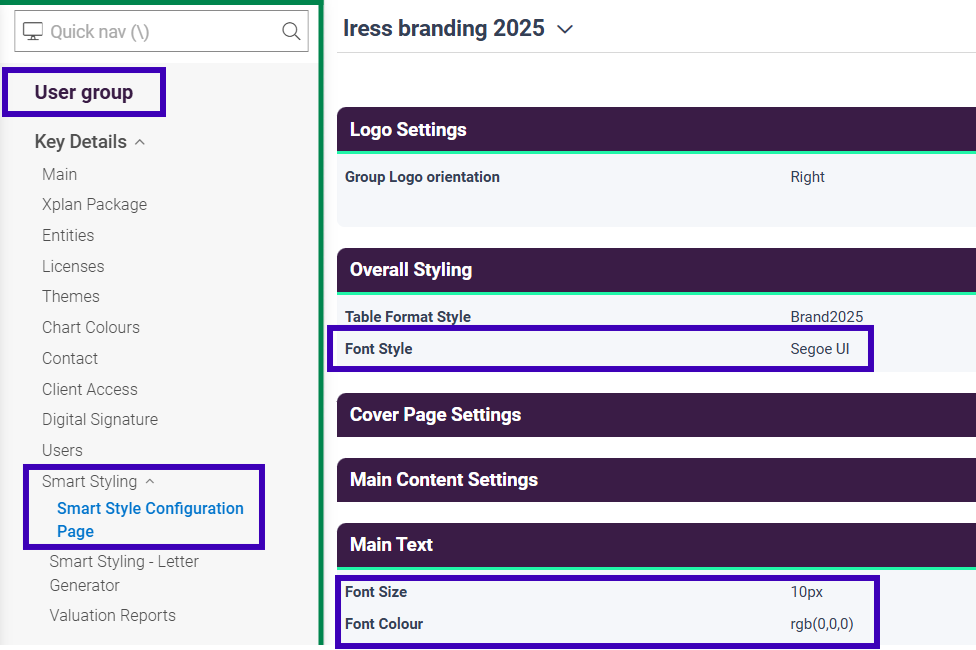Open the Iress branding 2025 dropdown
The image size is (976, 650).
tap(565, 29)
